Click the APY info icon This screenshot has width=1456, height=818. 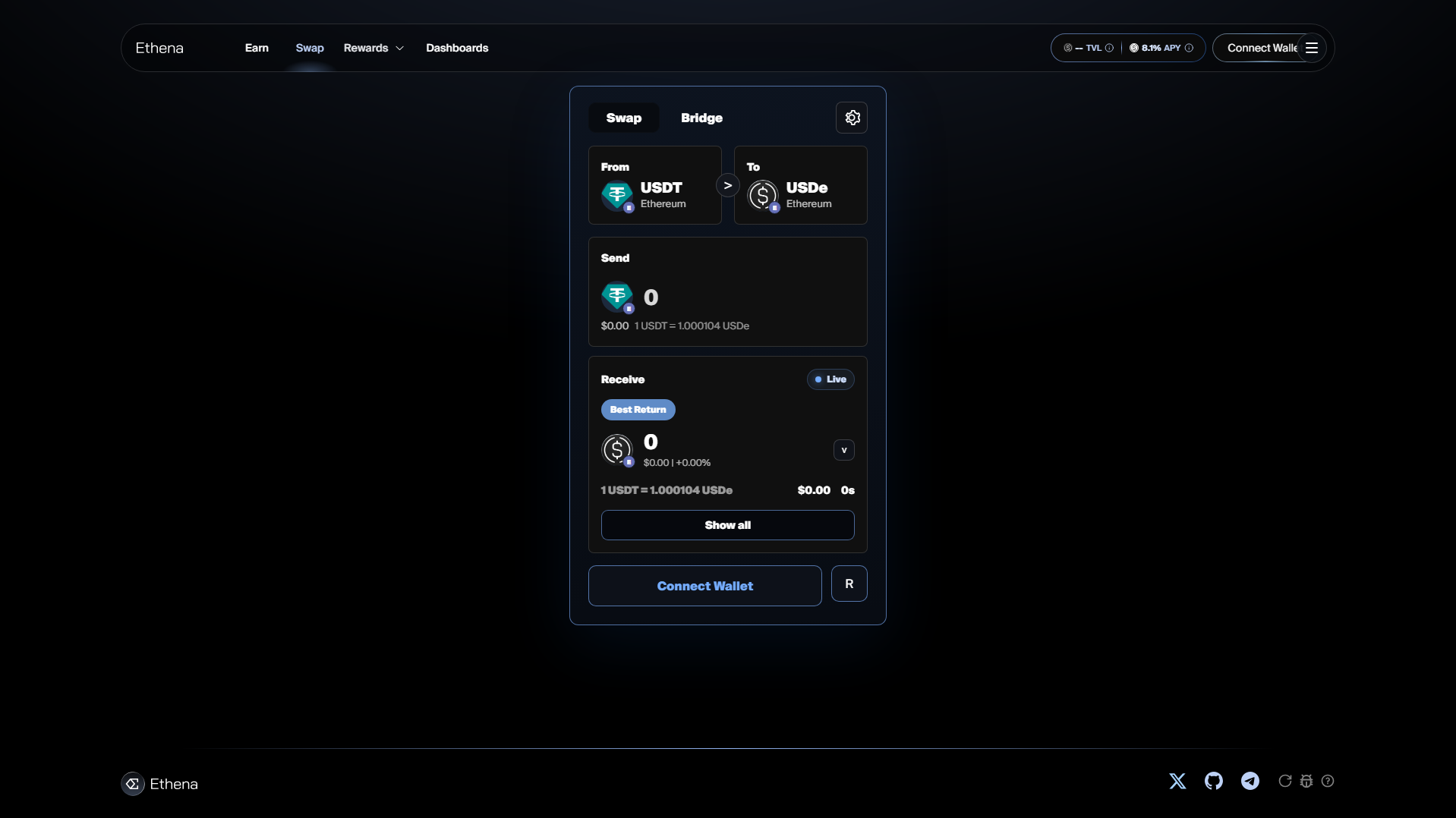1189,48
